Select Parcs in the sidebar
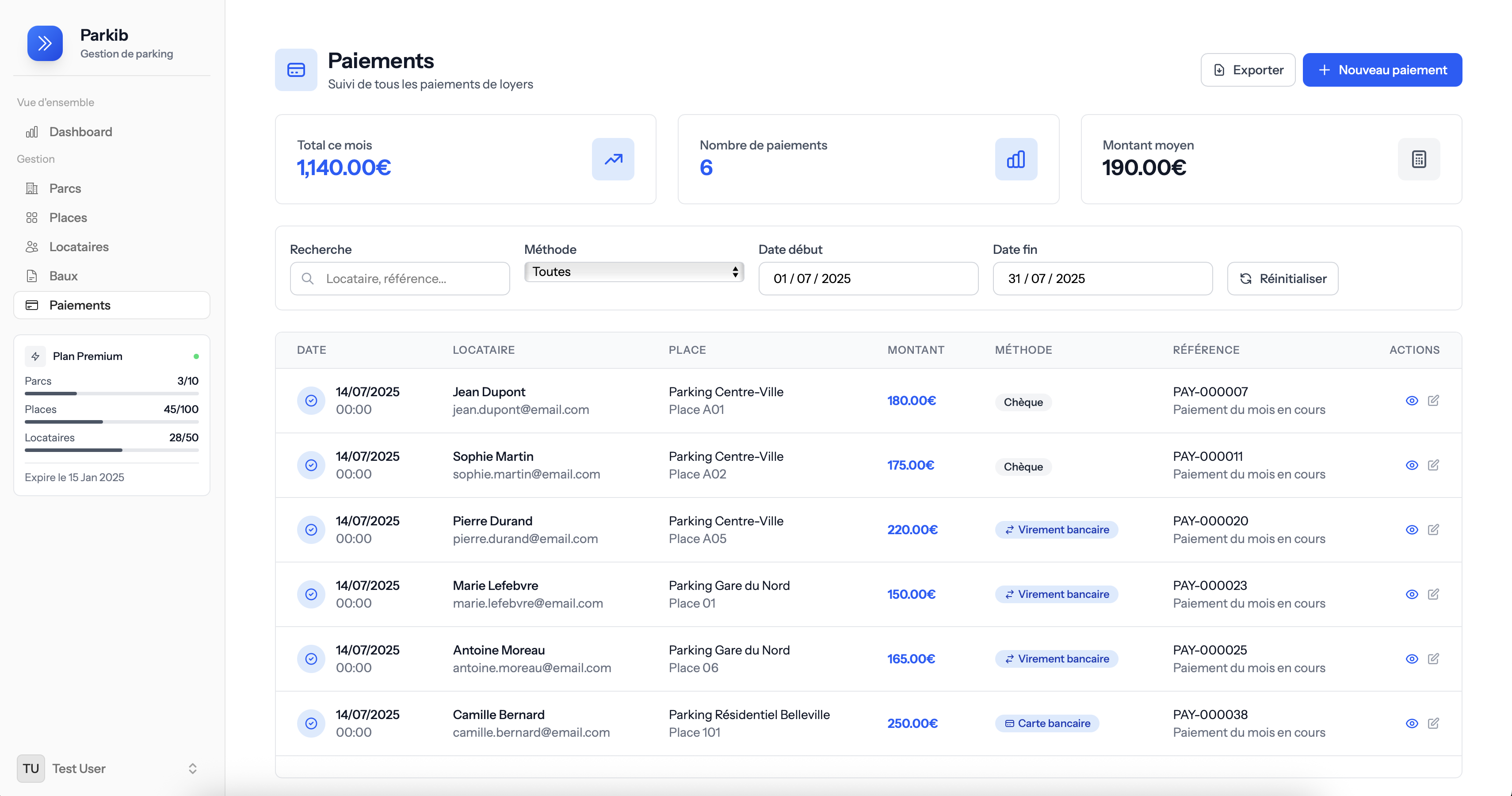Screen dimensions: 1512x796 pyautogui.click(x=65, y=188)
